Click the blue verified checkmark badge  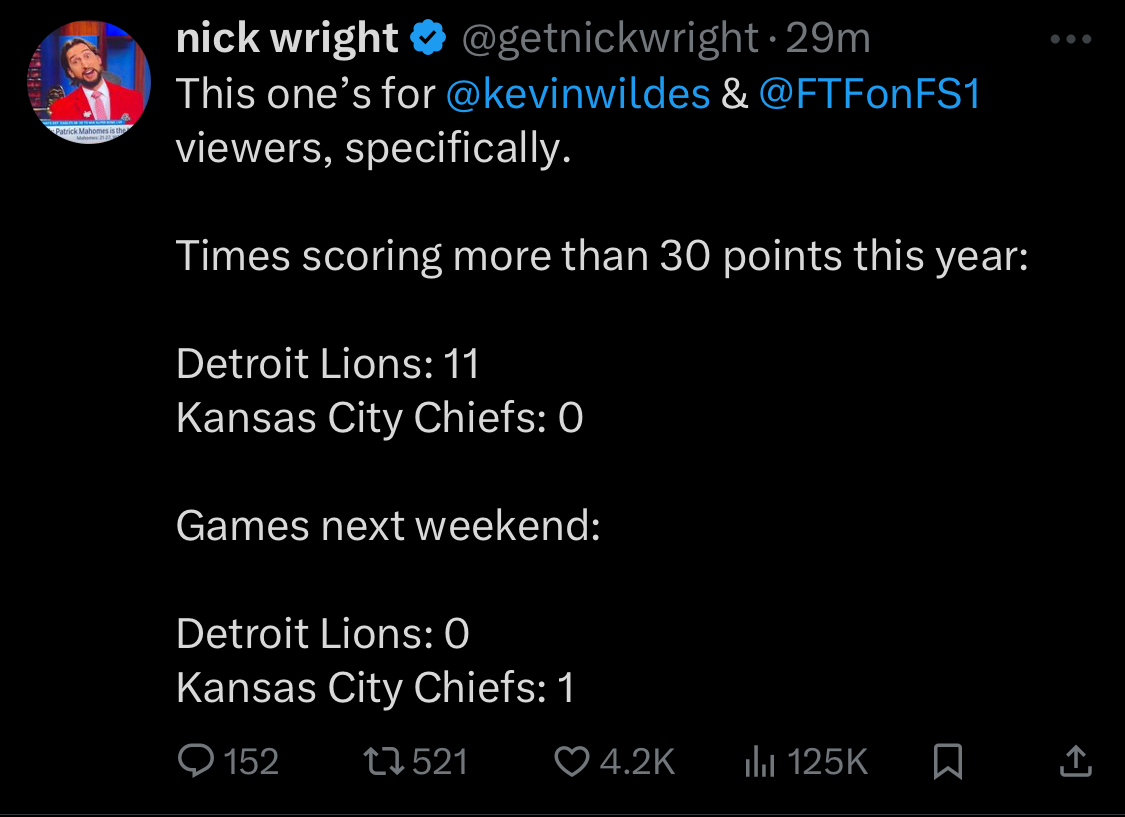[429, 39]
